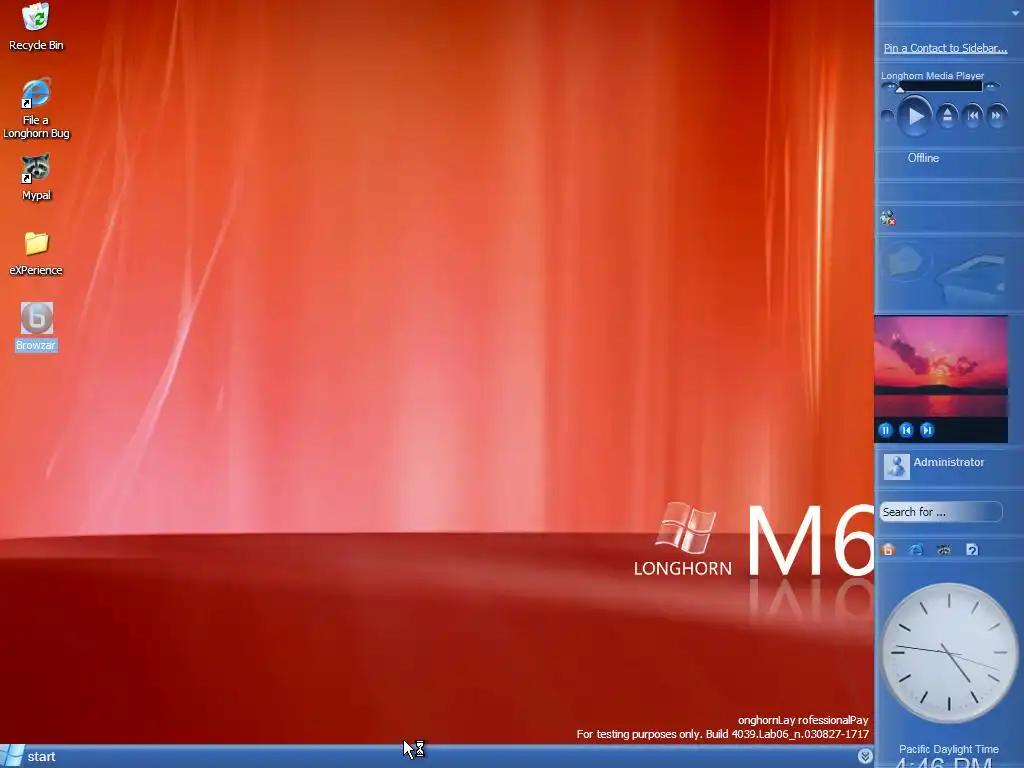The width and height of the screenshot is (1024, 768).
Task: Open the help question mark quick launch icon
Action: [x=972, y=550]
